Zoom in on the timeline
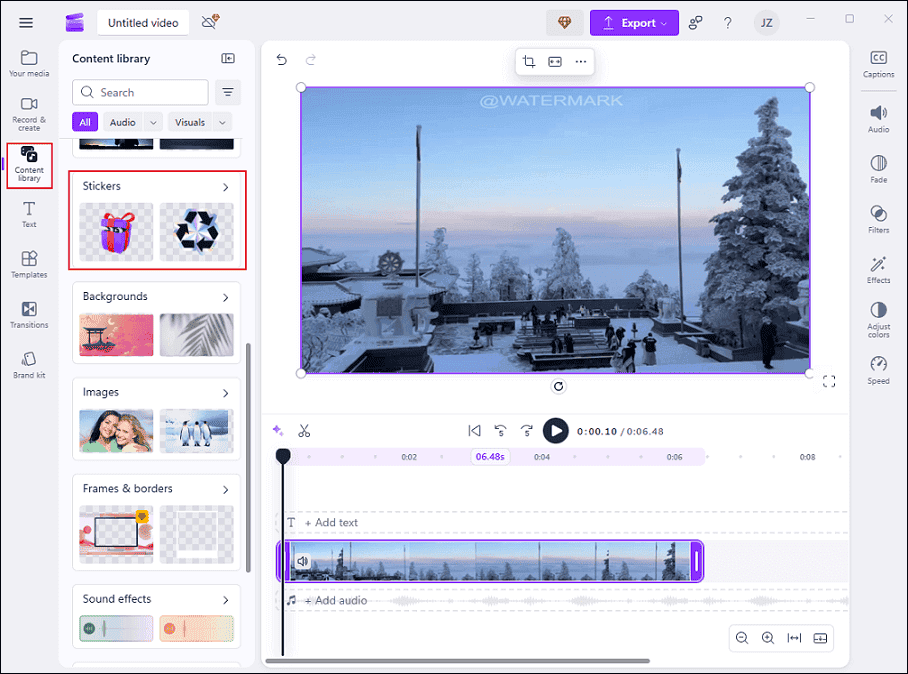908x674 pixels. click(768, 637)
